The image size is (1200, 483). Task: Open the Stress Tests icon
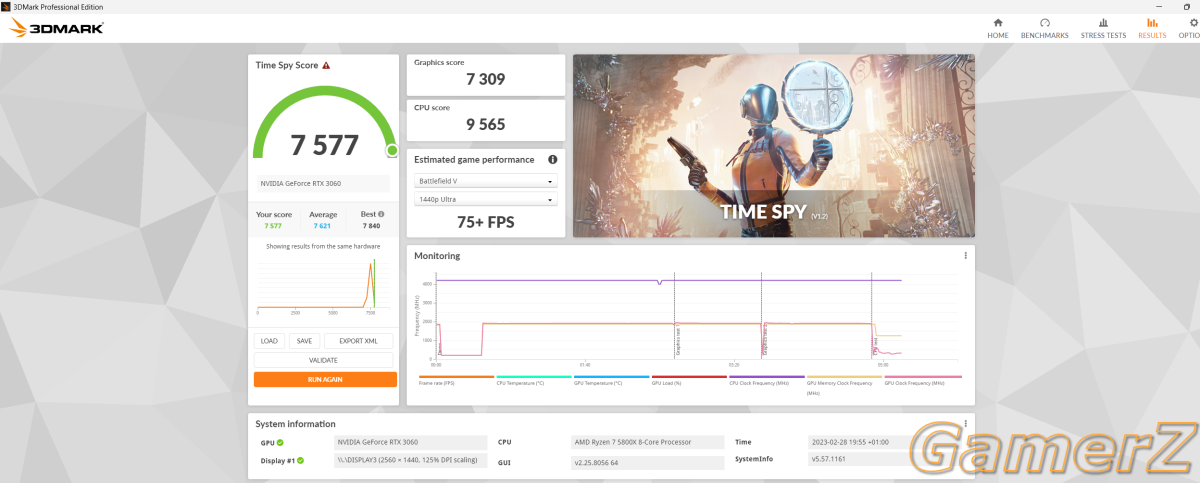coord(1103,22)
